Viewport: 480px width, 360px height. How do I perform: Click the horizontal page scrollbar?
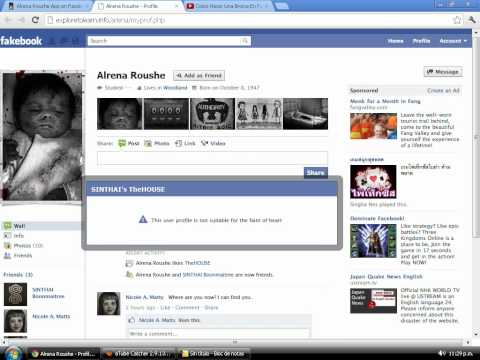pos(235,342)
